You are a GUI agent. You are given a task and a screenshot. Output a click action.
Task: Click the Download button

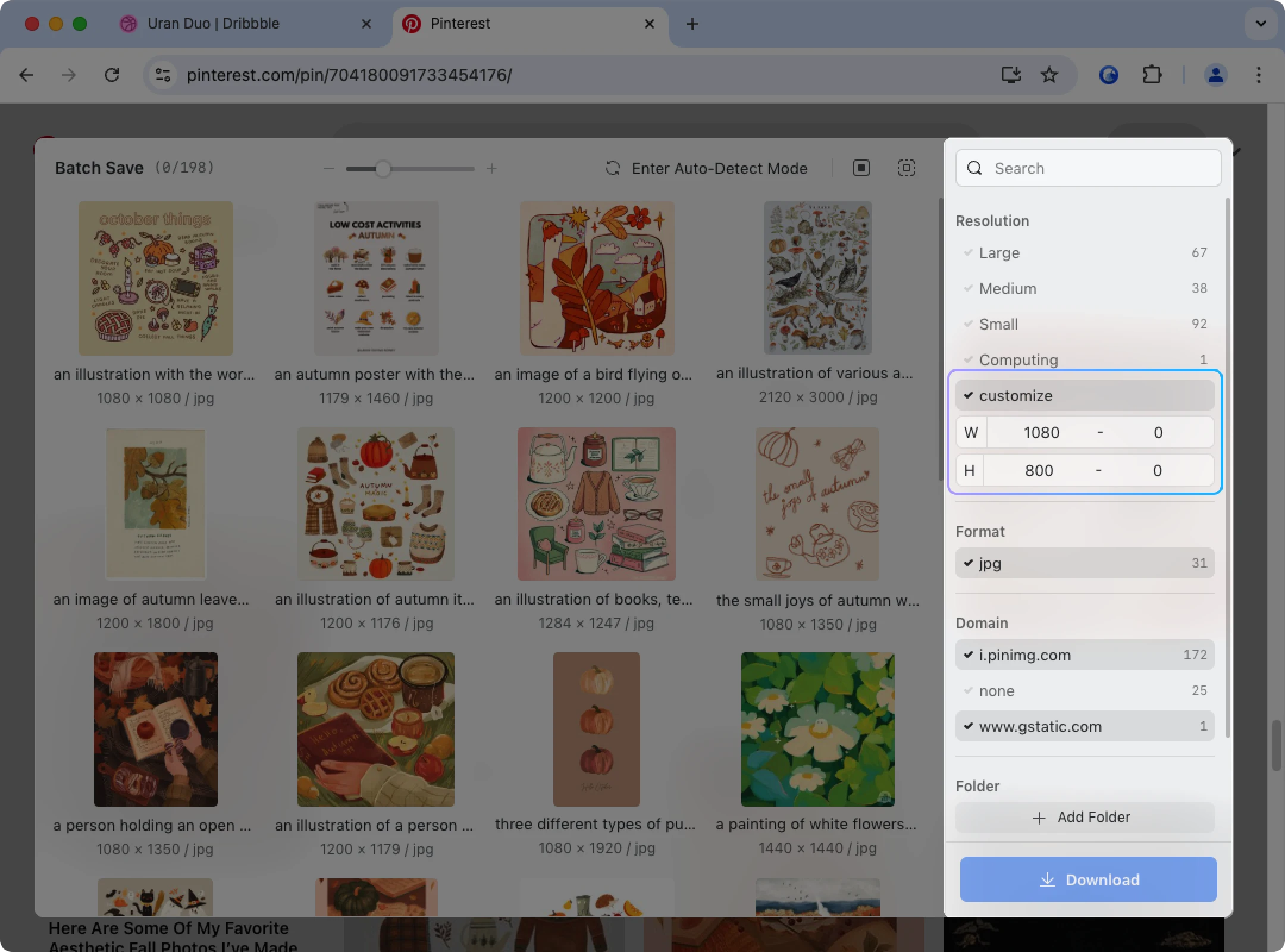pos(1088,879)
